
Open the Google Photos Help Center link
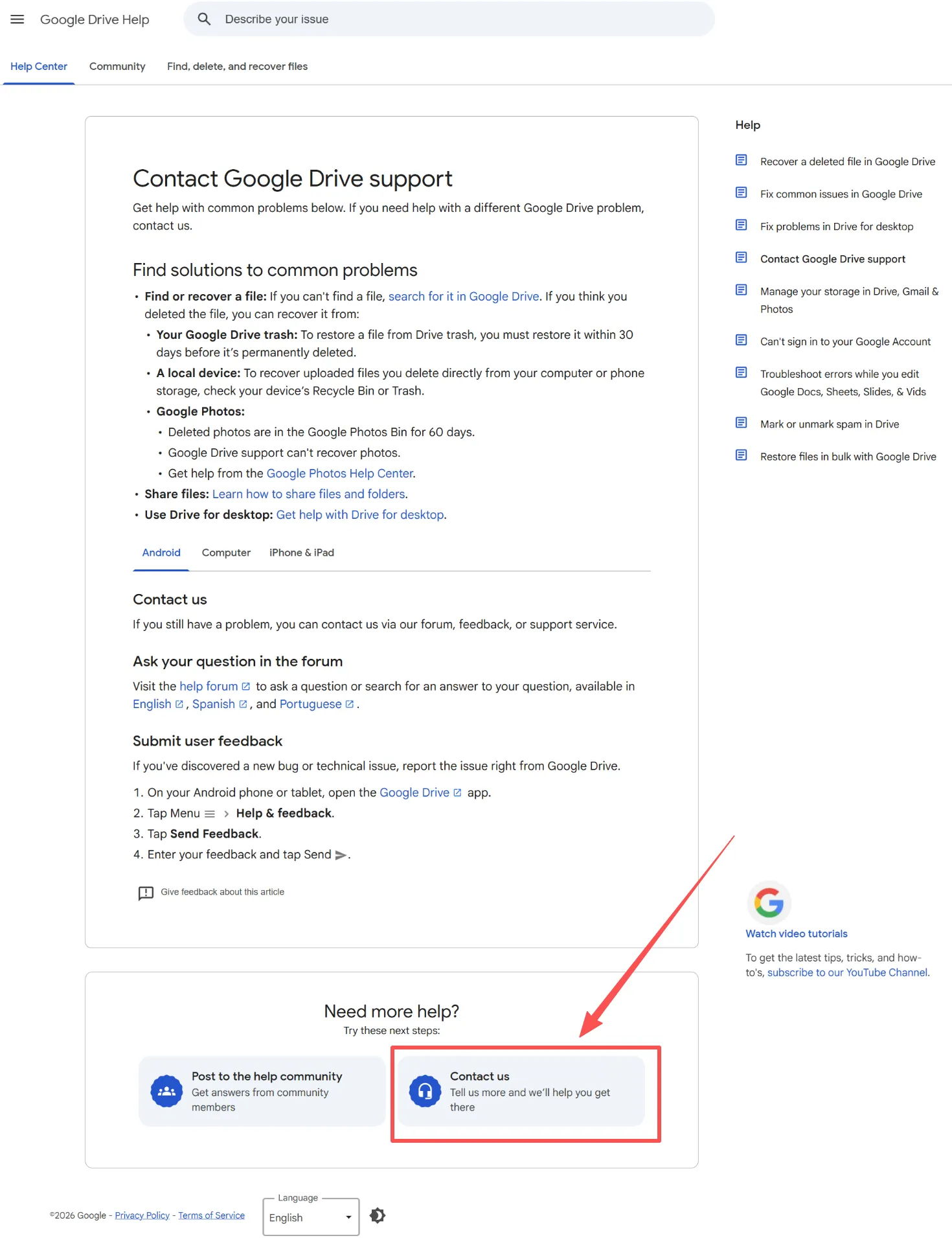pos(340,474)
